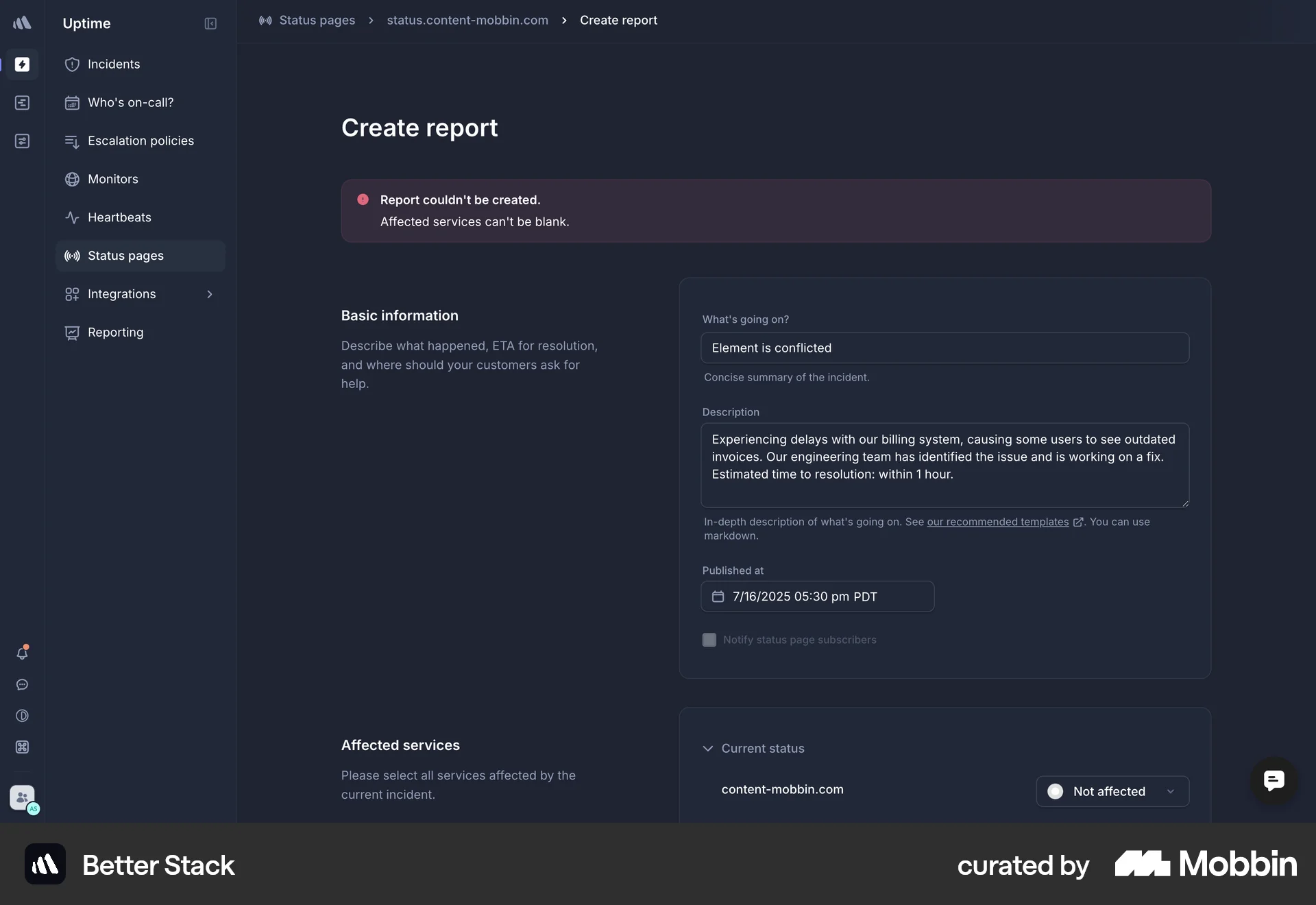
Task: Click the Not affected status radio indicator
Action: click(x=1055, y=791)
